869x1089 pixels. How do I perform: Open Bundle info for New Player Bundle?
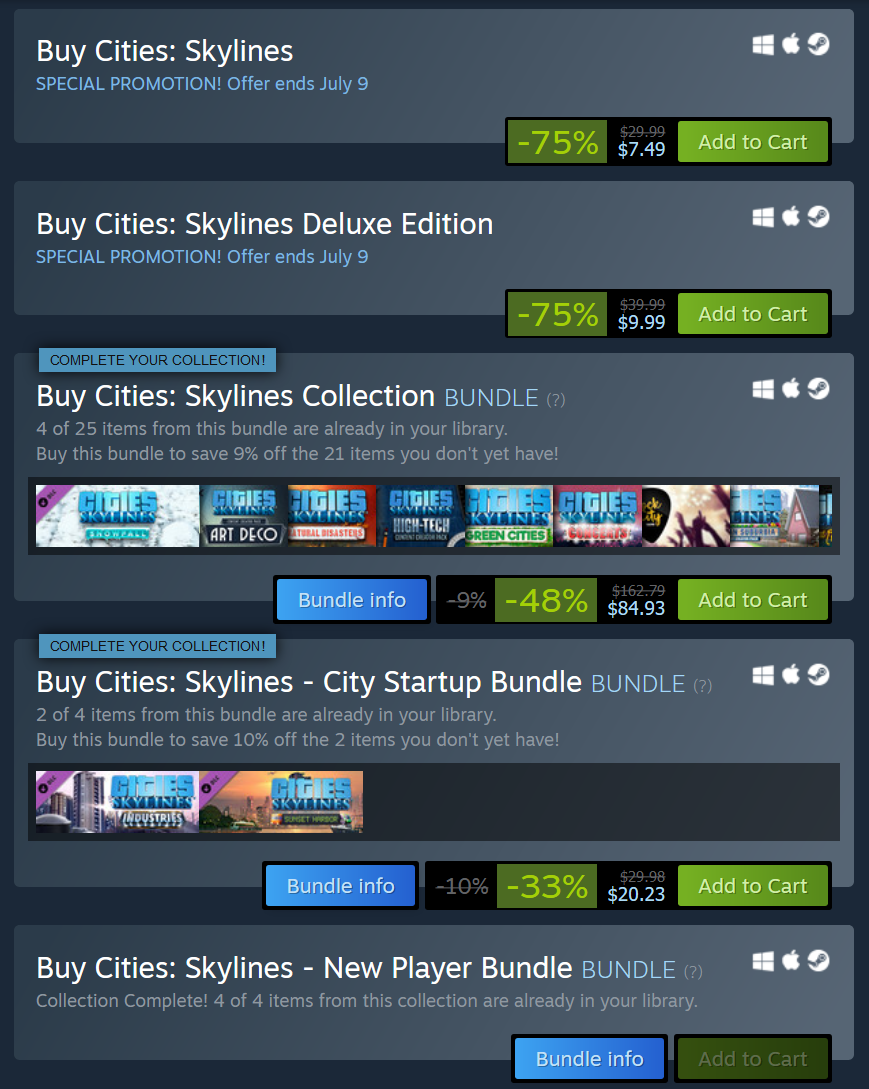tap(589, 1058)
